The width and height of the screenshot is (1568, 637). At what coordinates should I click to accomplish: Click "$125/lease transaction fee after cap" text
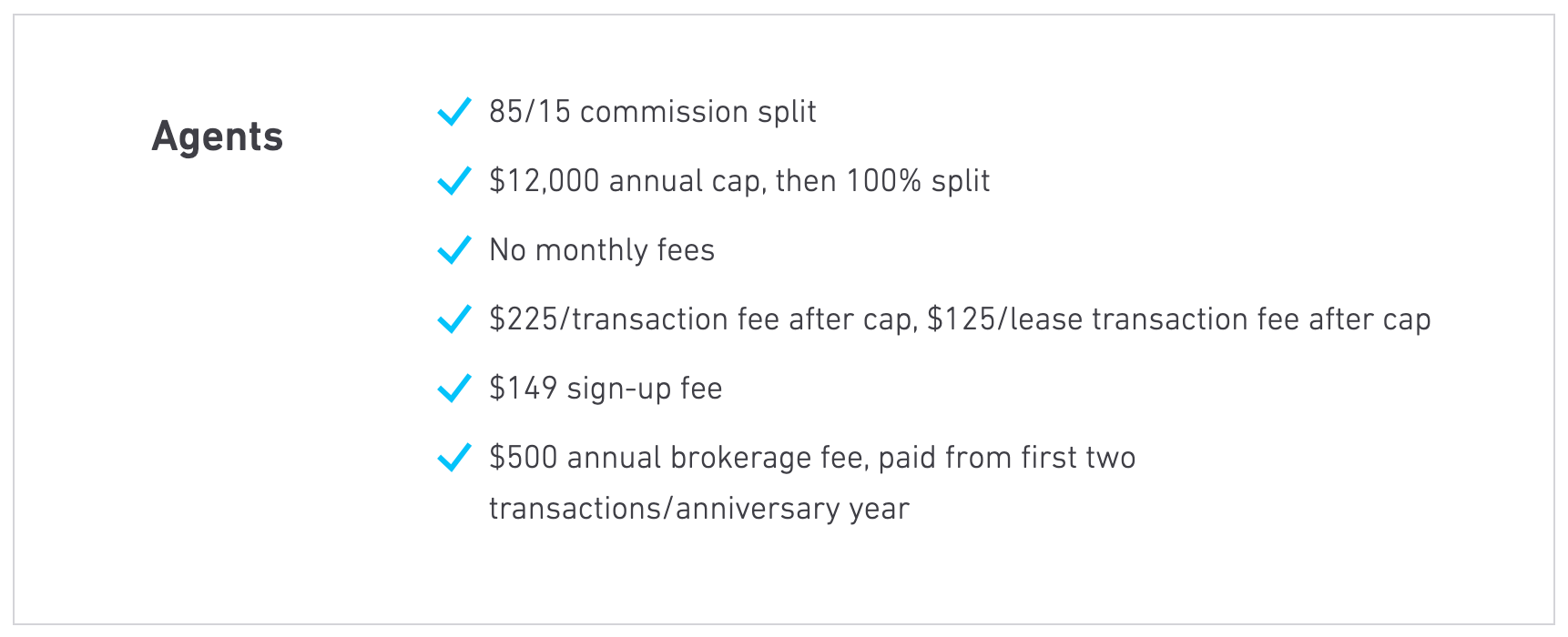tap(1178, 319)
